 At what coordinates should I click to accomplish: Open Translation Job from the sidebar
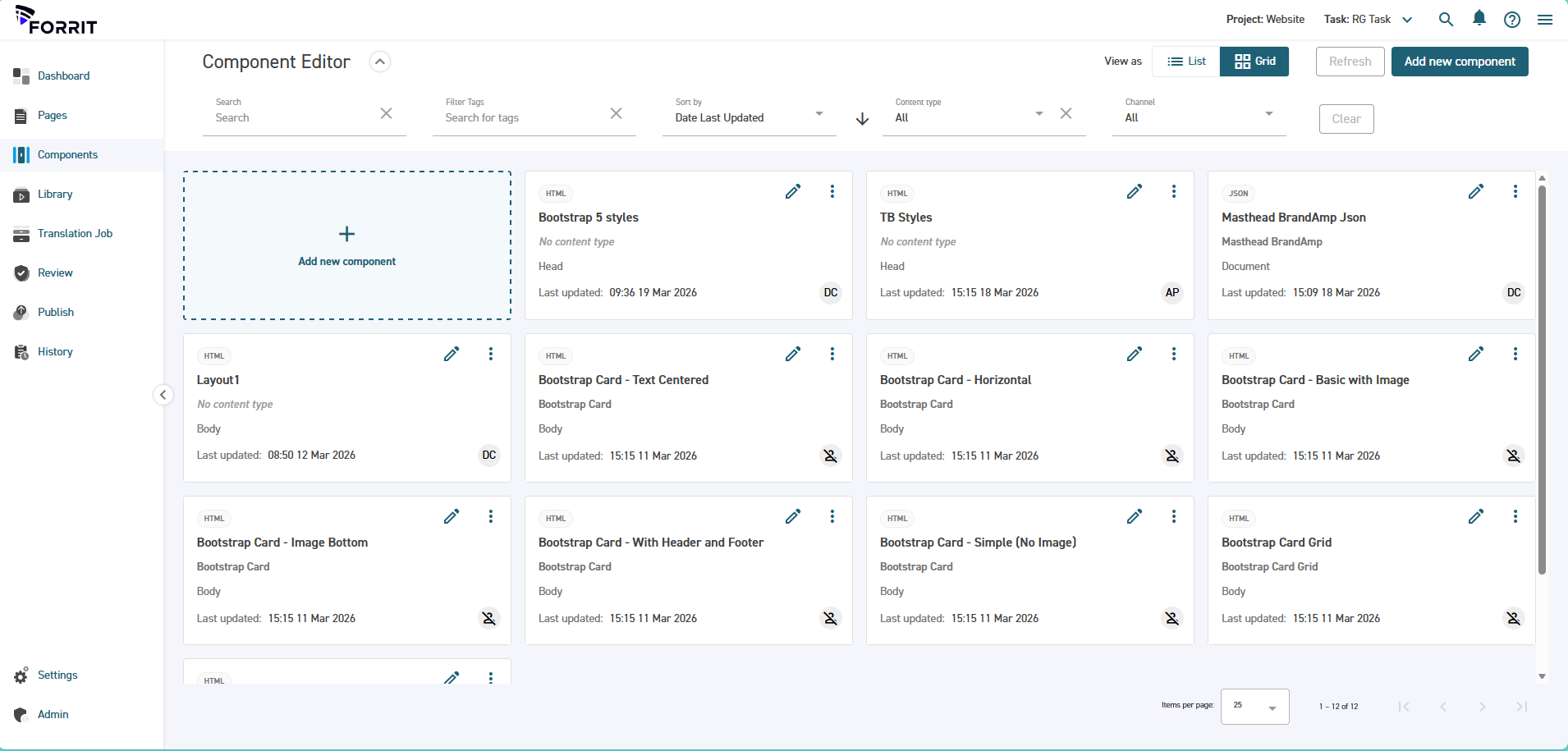(x=75, y=234)
